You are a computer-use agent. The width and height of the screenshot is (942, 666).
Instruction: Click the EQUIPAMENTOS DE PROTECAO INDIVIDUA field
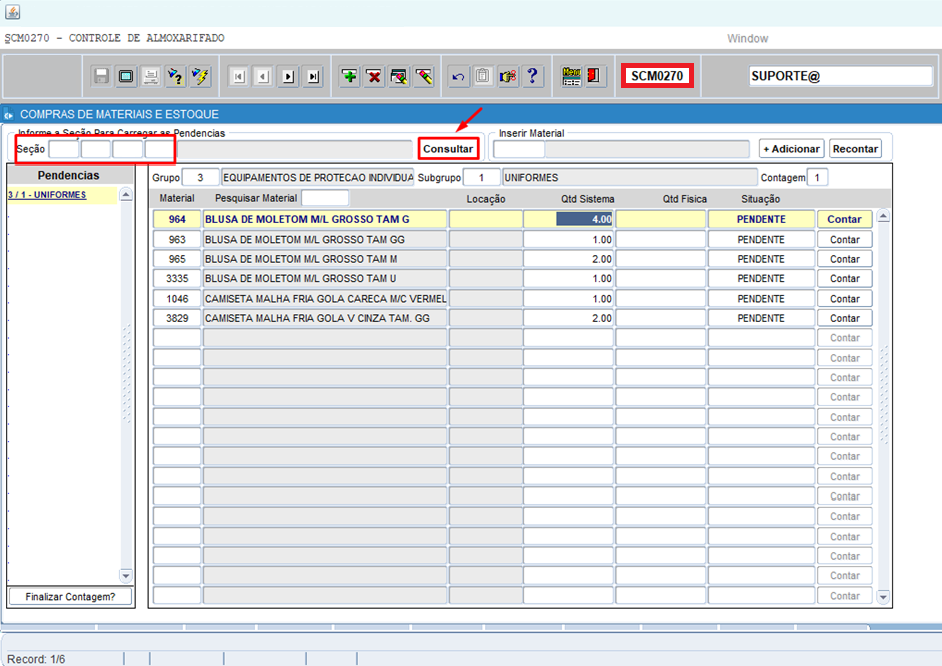[317, 178]
